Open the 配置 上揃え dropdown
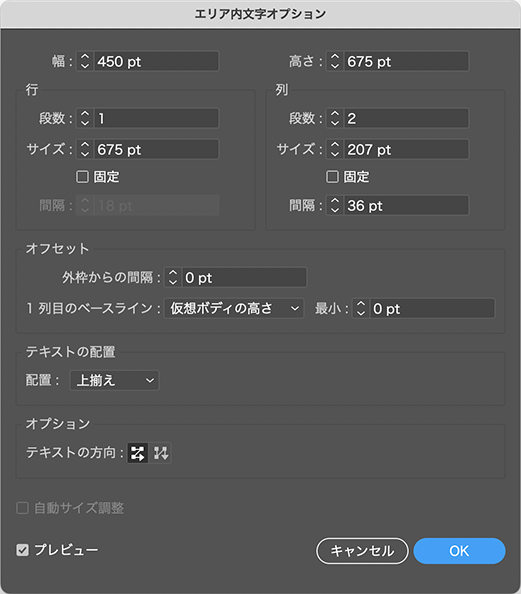Viewport: 521px width, 594px height. (114, 380)
